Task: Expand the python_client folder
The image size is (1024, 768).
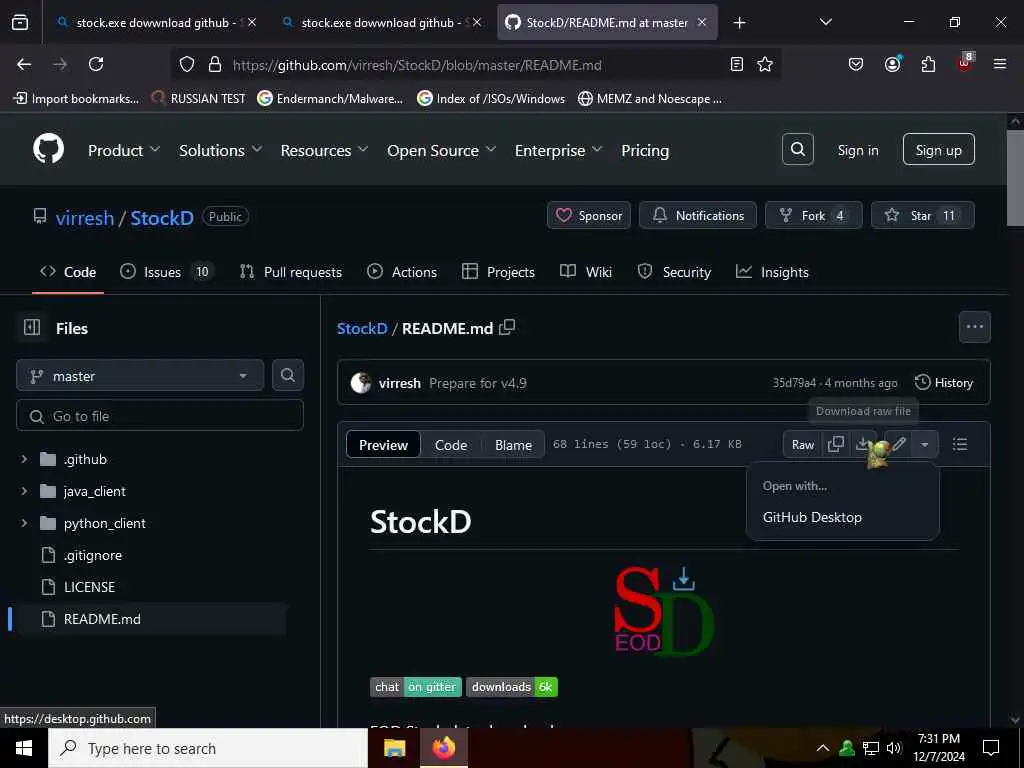Action: click(x=24, y=523)
